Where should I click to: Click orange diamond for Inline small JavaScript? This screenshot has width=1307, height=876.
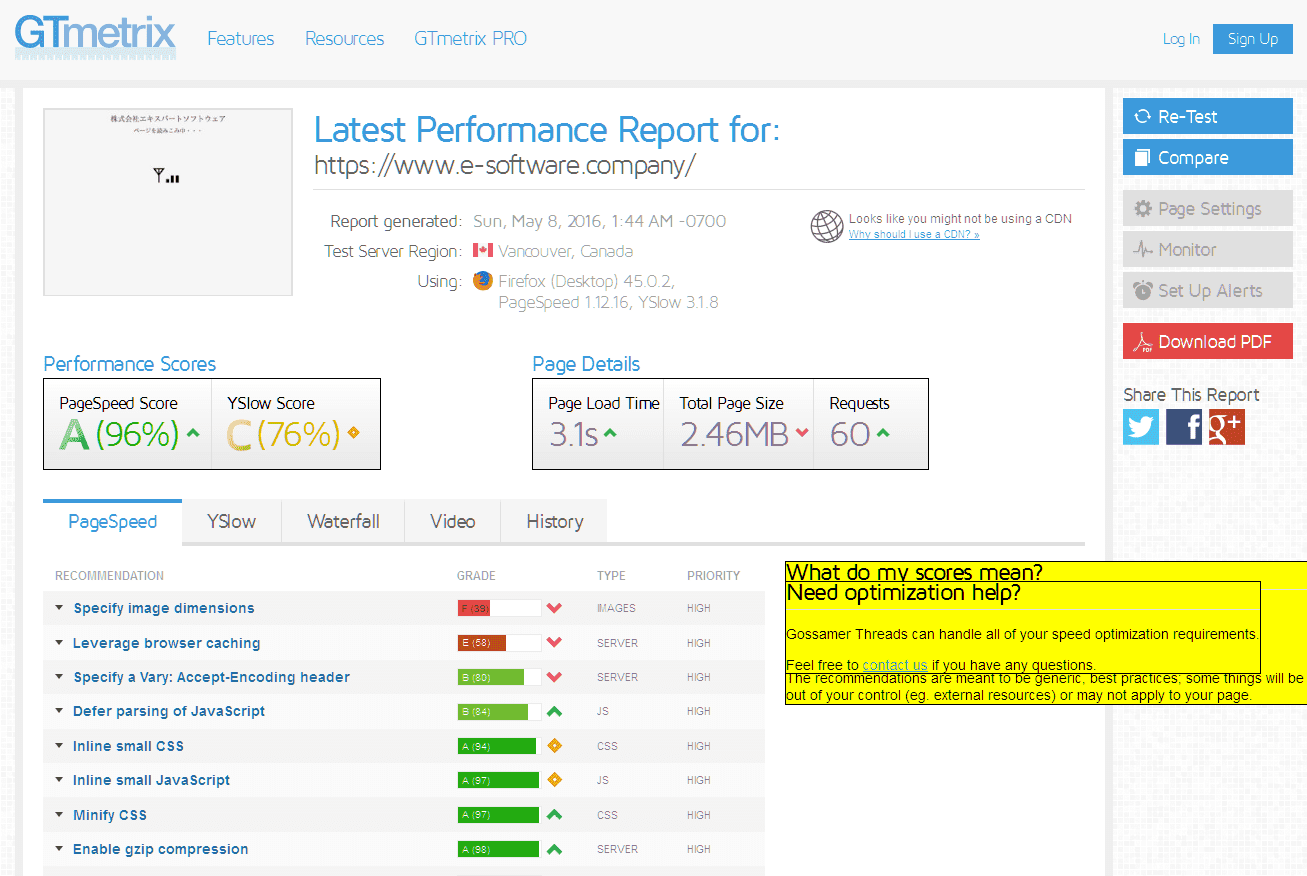(x=554, y=780)
